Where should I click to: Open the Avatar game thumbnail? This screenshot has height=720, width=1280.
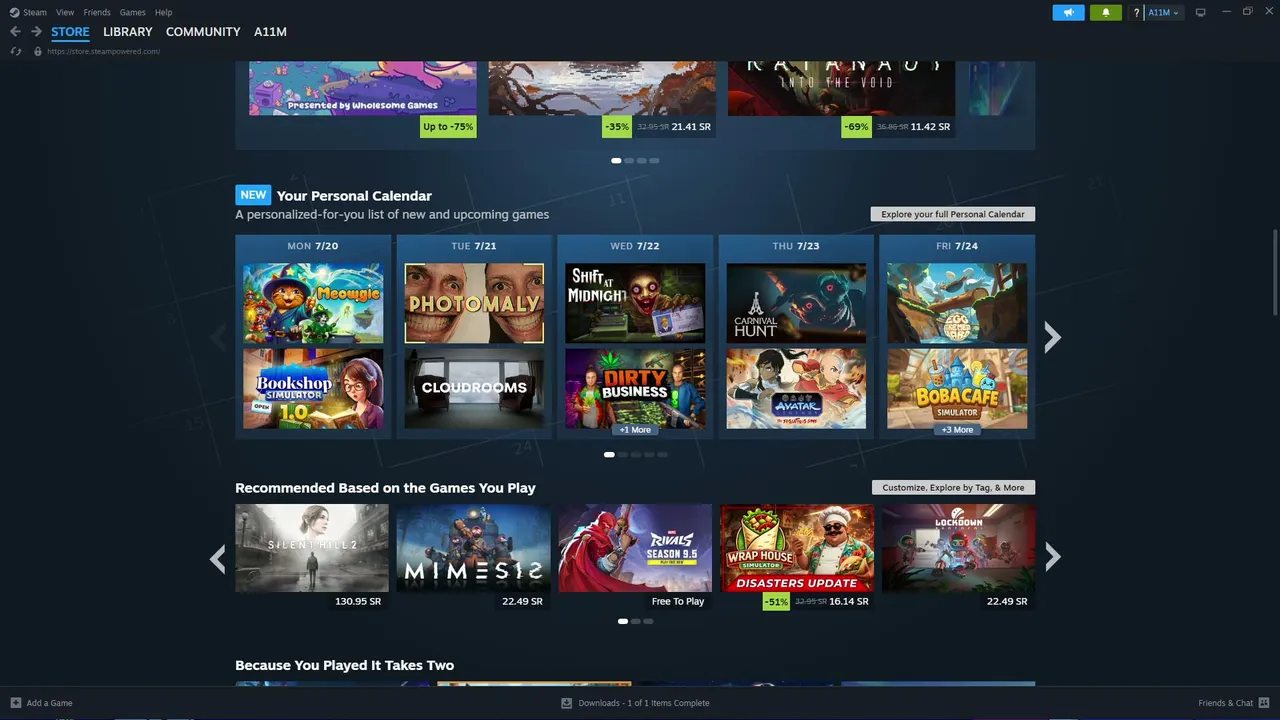click(x=796, y=389)
